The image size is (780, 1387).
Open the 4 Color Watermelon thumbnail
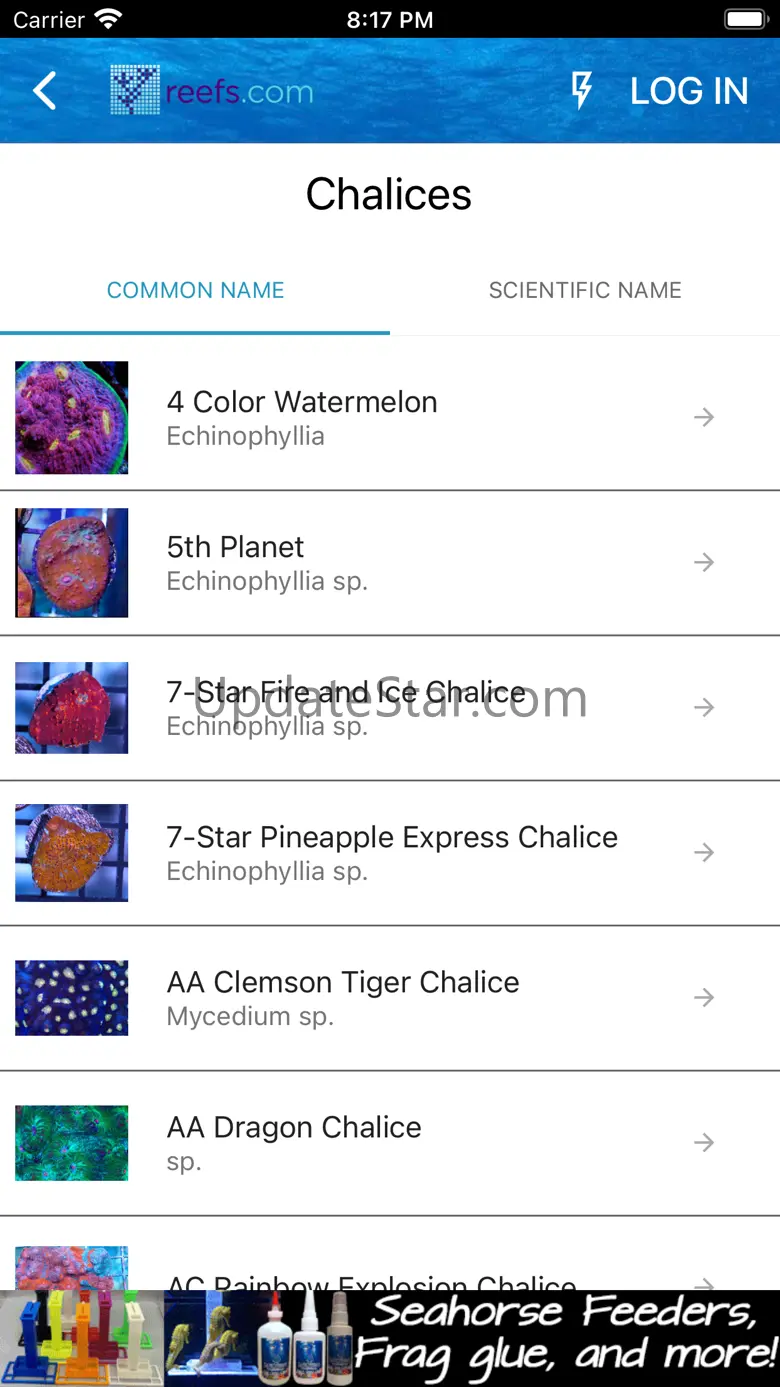(x=72, y=417)
